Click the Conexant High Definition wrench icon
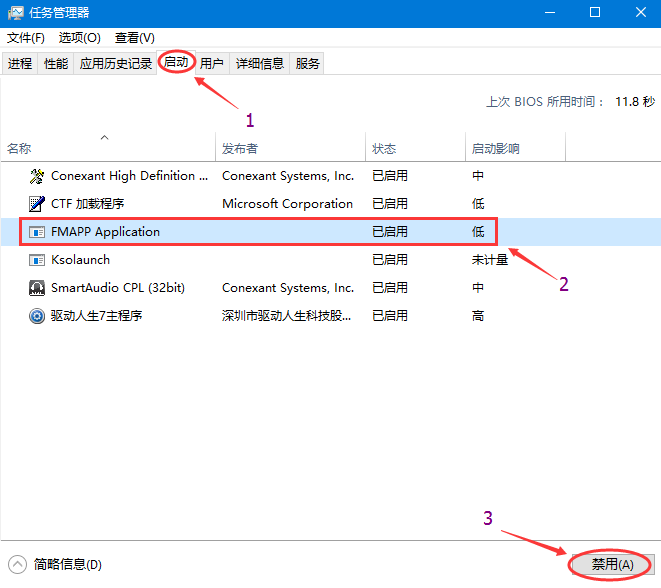The width and height of the screenshot is (661, 588). click(x=37, y=176)
